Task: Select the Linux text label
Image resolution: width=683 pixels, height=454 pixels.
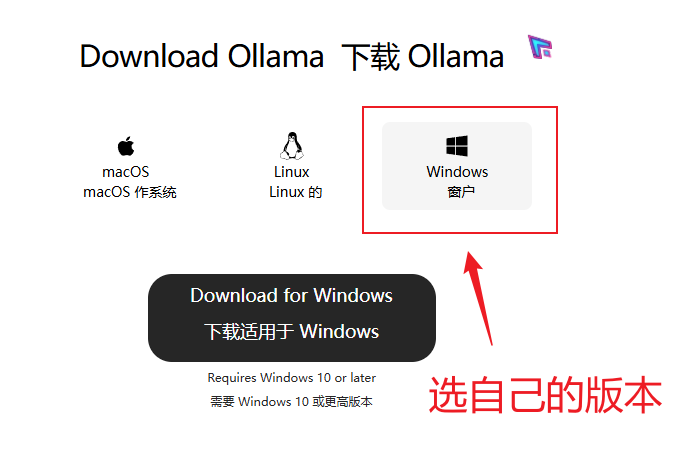Action: (291, 172)
